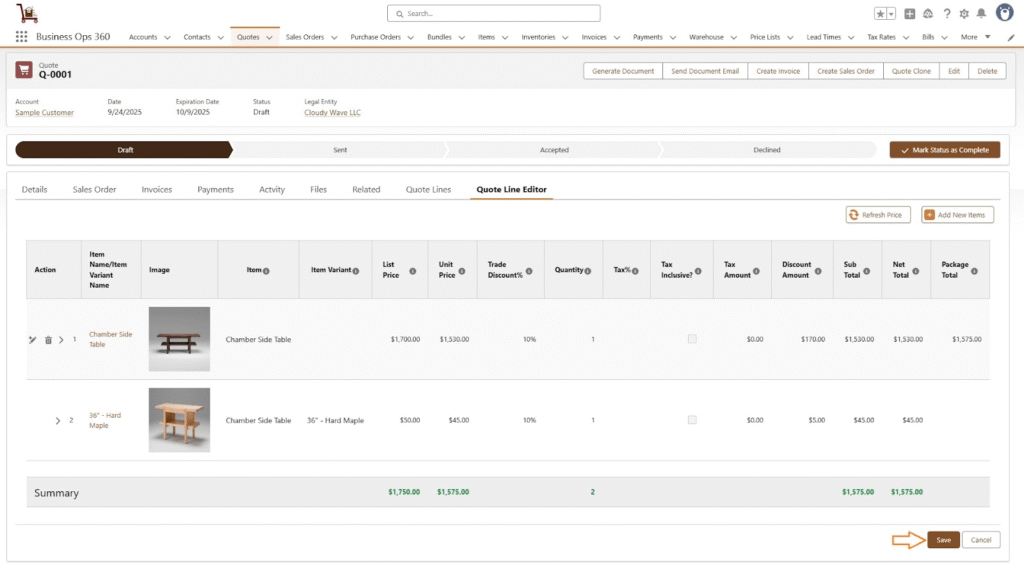The width and height of the screenshot is (1024, 568).
Task: Open the setup gear icon
Action: (964, 14)
